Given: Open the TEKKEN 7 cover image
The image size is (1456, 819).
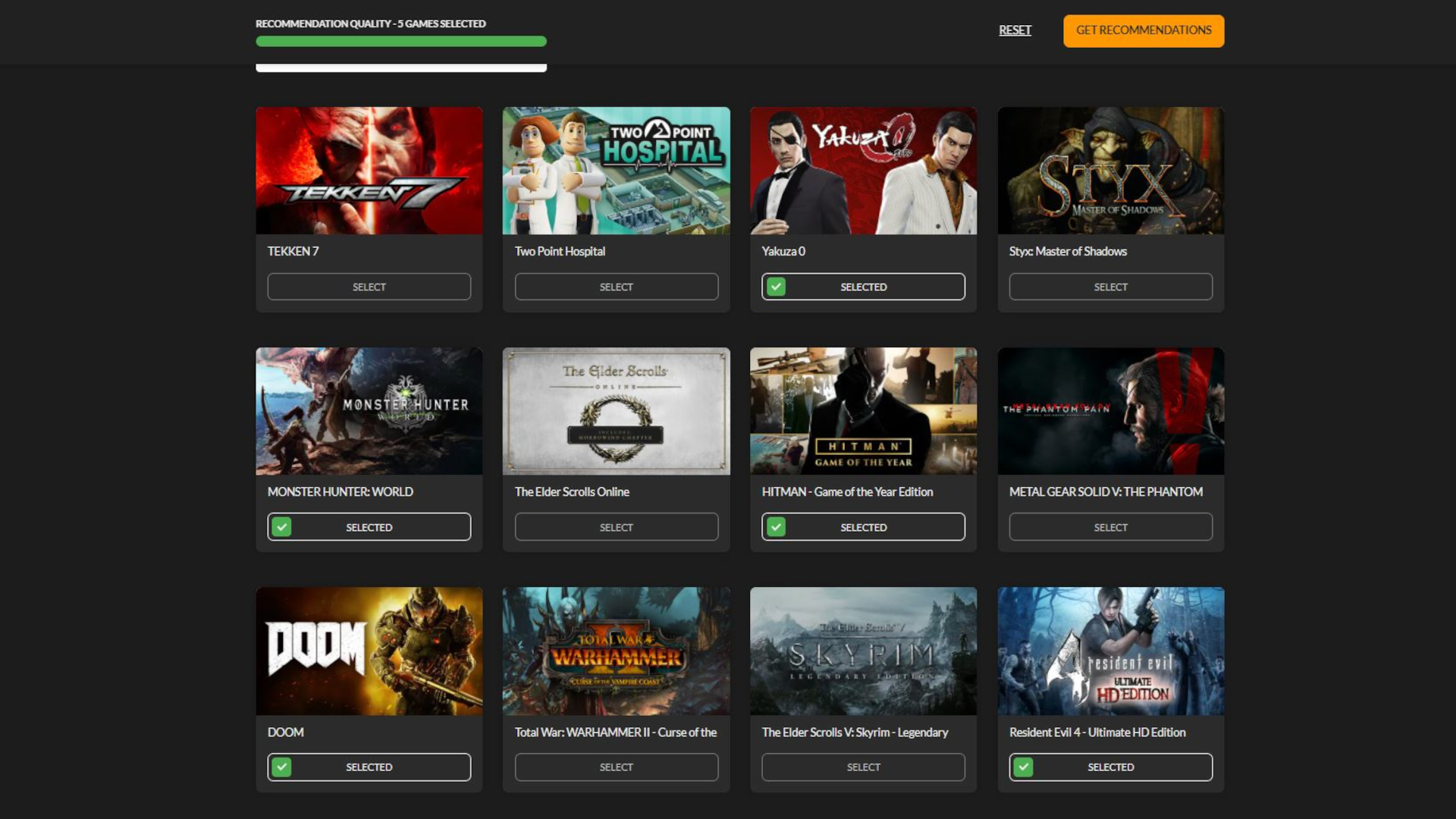Looking at the screenshot, I should point(369,171).
